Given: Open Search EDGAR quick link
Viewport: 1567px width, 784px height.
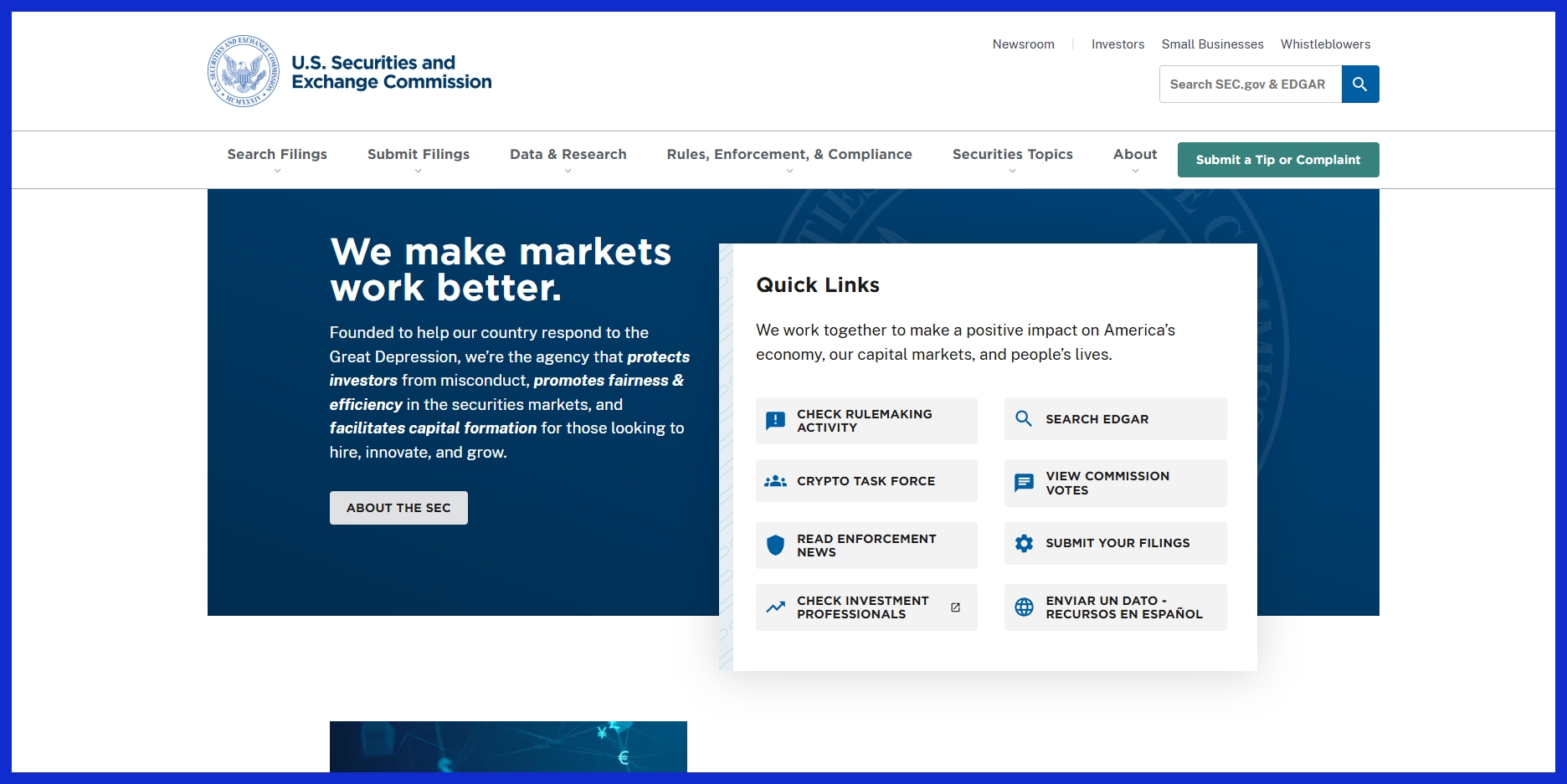Looking at the screenshot, I should (1116, 418).
